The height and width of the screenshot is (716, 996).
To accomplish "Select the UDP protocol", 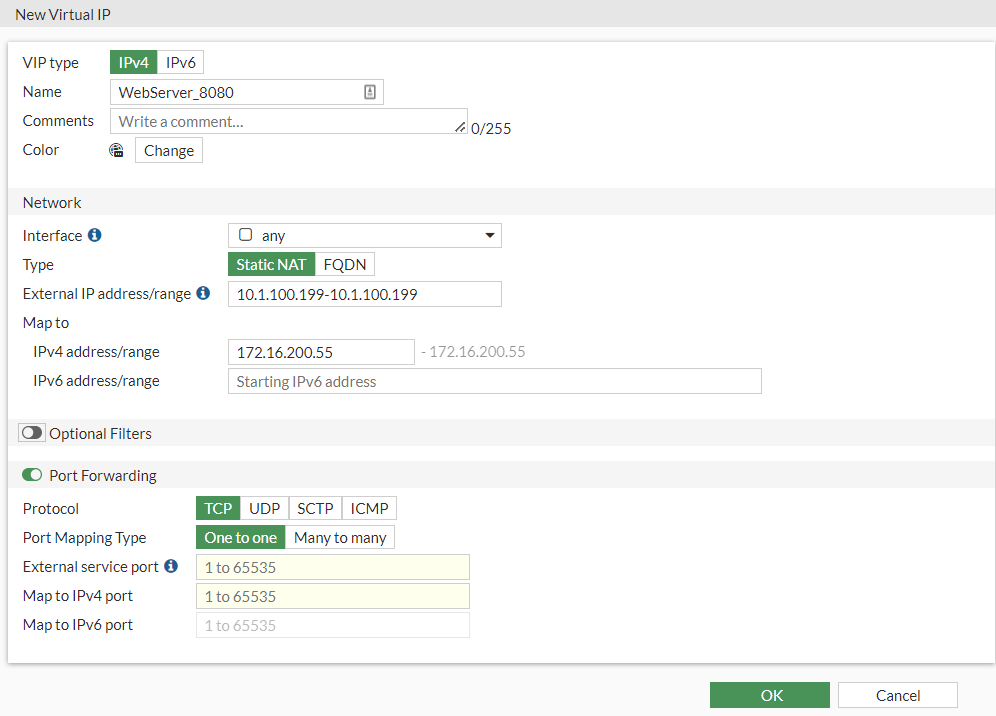I will [263, 508].
